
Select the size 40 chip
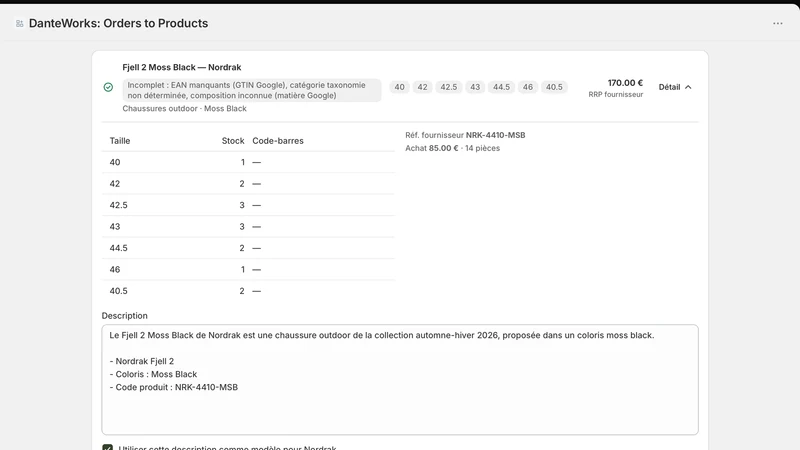tap(399, 87)
